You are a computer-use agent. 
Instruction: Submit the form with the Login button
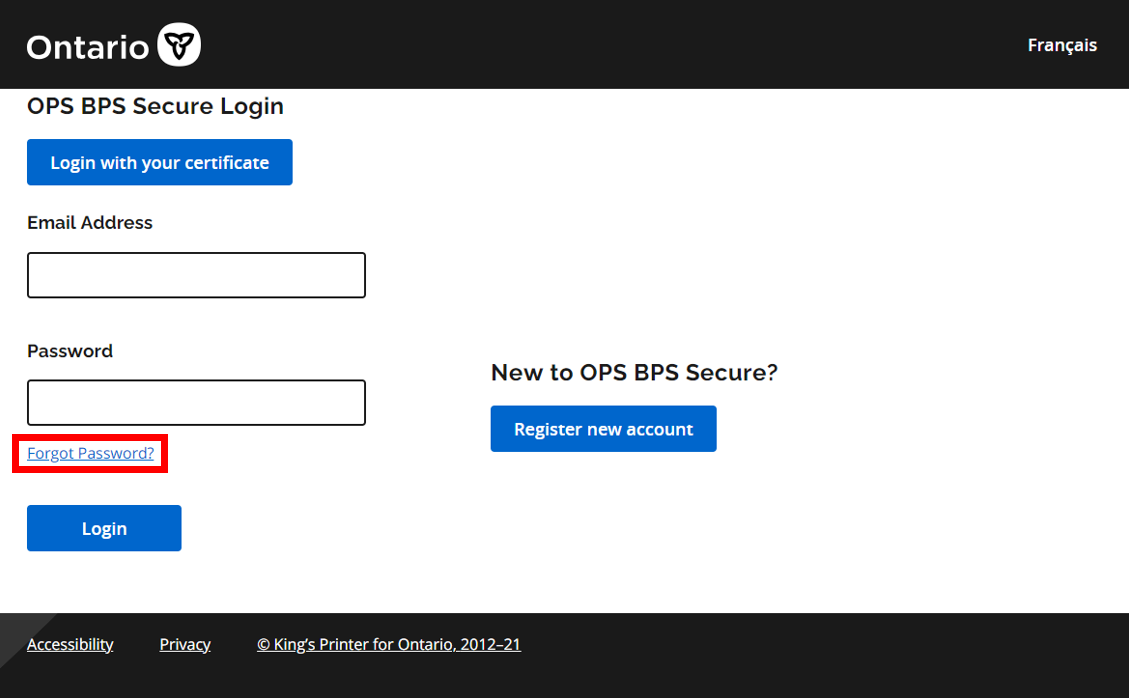[104, 528]
